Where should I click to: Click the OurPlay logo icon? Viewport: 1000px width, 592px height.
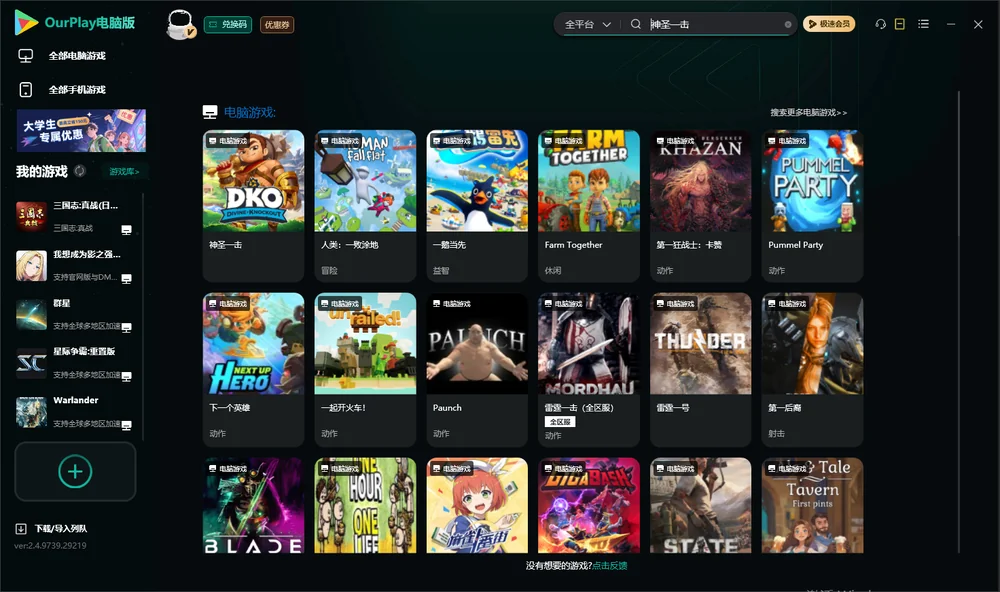(x=26, y=23)
